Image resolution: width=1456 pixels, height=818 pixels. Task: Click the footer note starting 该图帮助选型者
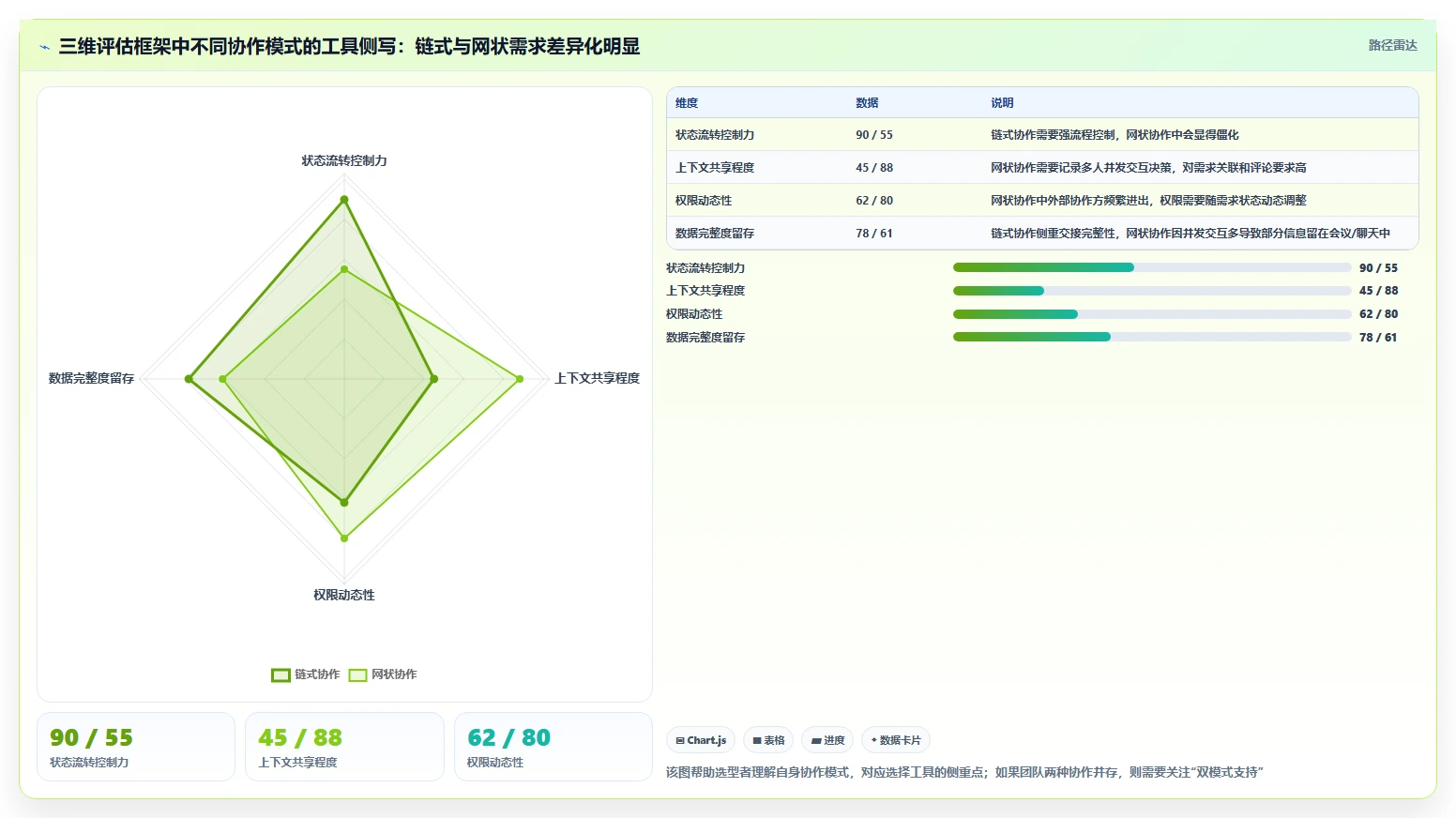click(964, 772)
